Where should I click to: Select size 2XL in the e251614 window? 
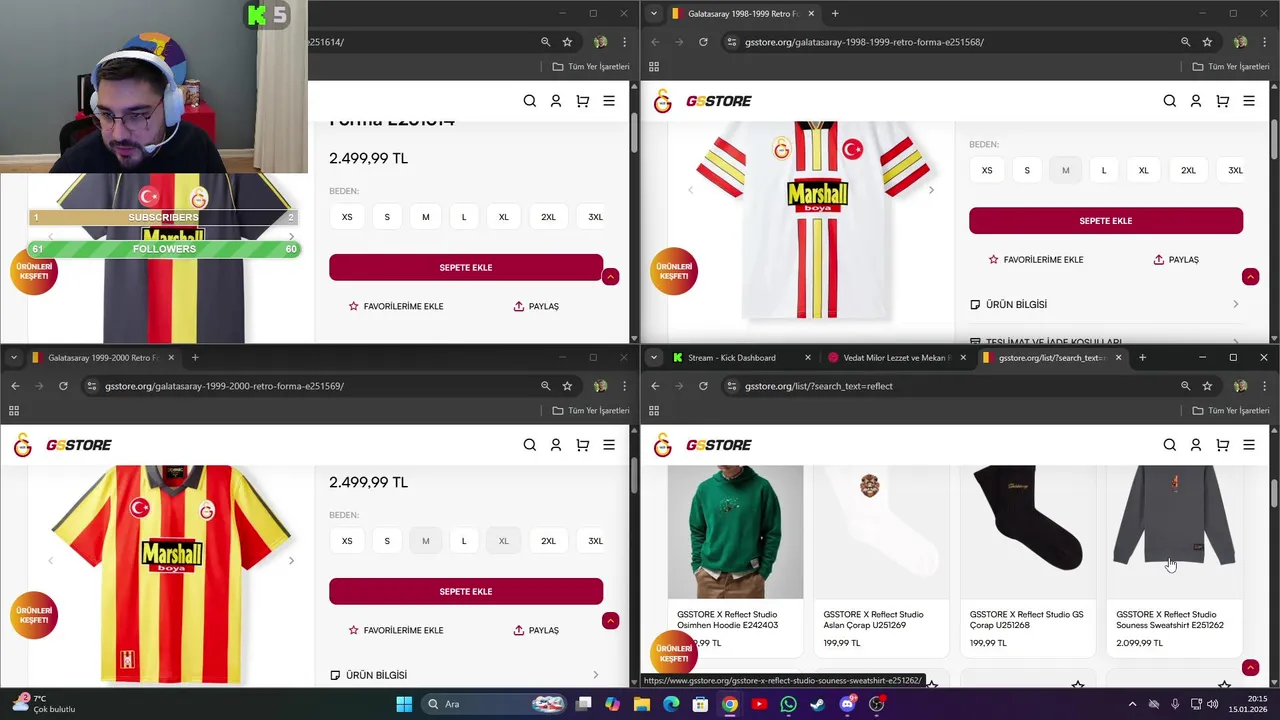(x=548, y=217)
